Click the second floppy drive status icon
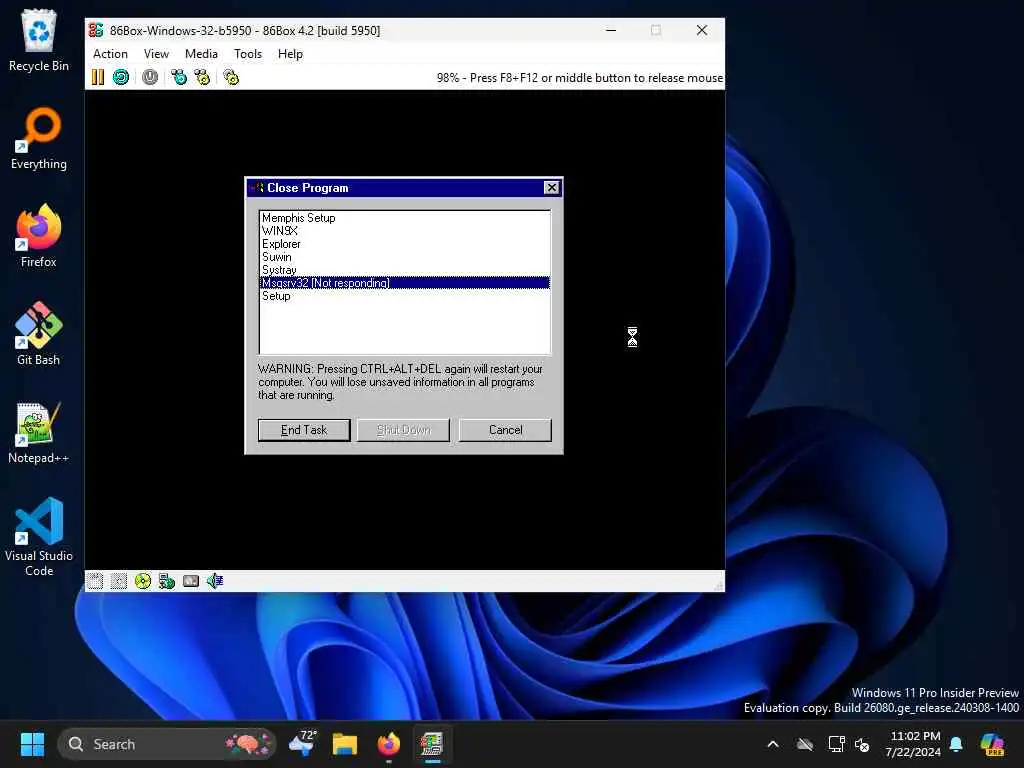Screen dimensions: 1024x768 coord(119,581)
